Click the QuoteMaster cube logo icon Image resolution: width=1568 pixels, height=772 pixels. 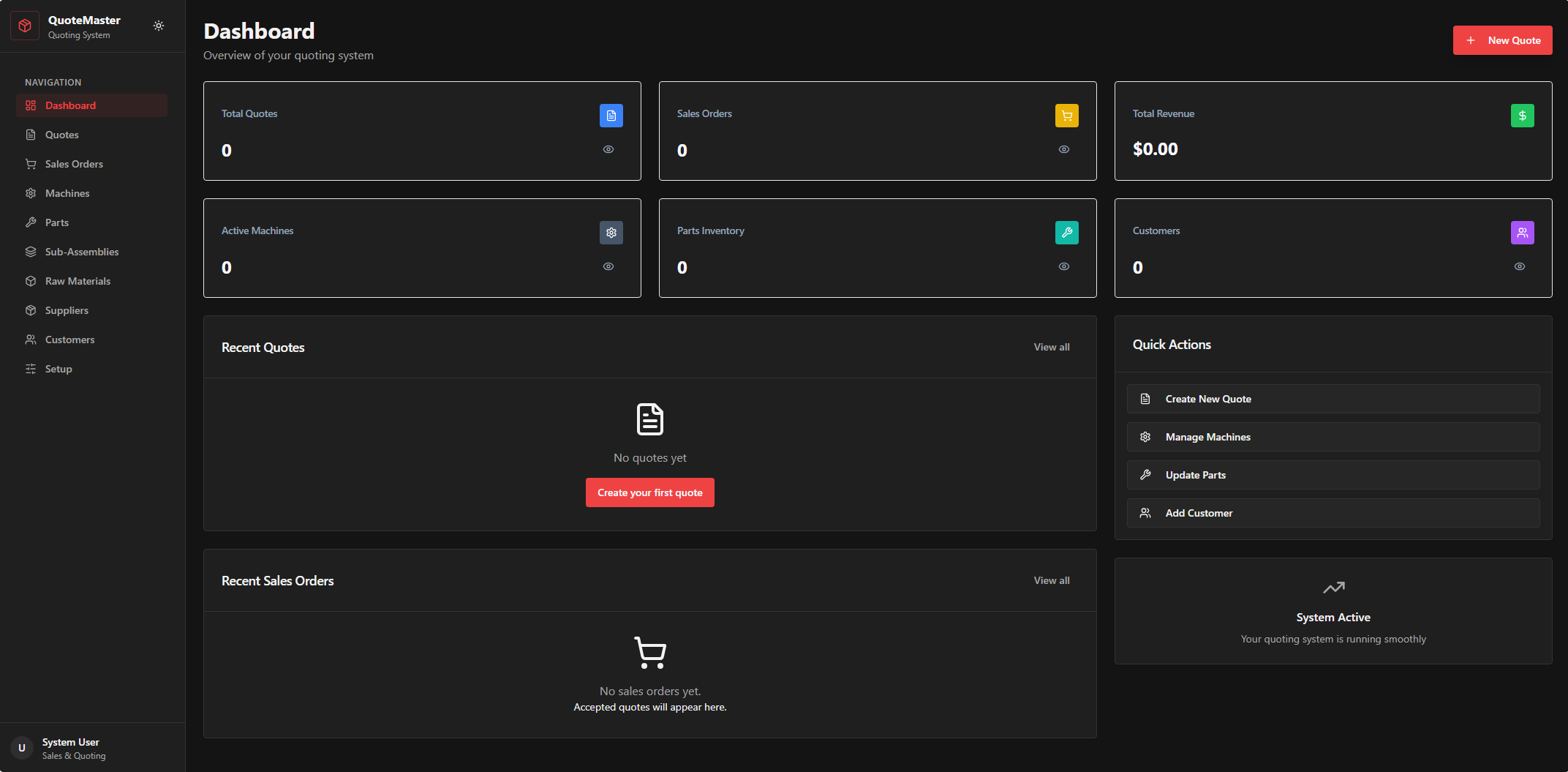click(x=25, y=26)
